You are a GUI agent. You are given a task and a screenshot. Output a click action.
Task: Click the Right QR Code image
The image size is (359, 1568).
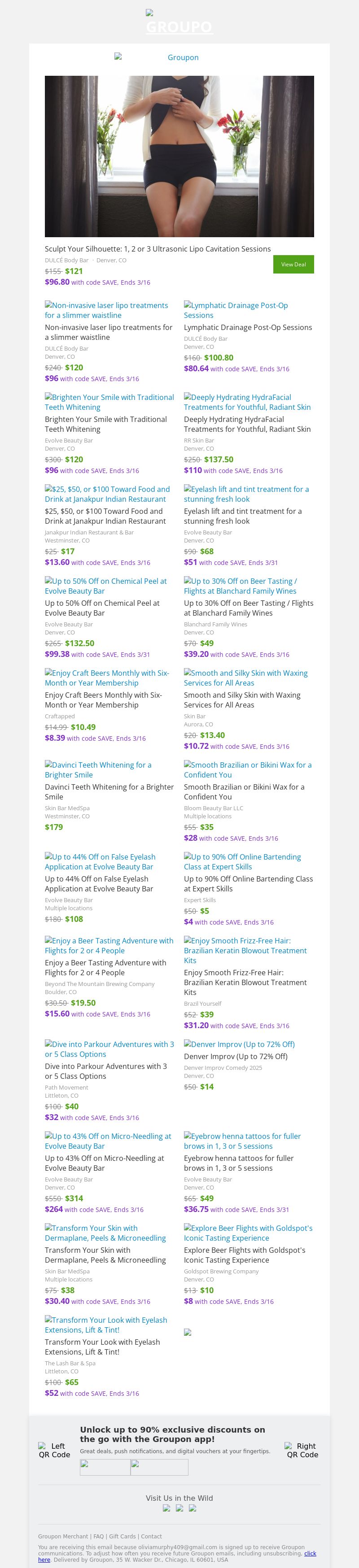point(302,1450)
